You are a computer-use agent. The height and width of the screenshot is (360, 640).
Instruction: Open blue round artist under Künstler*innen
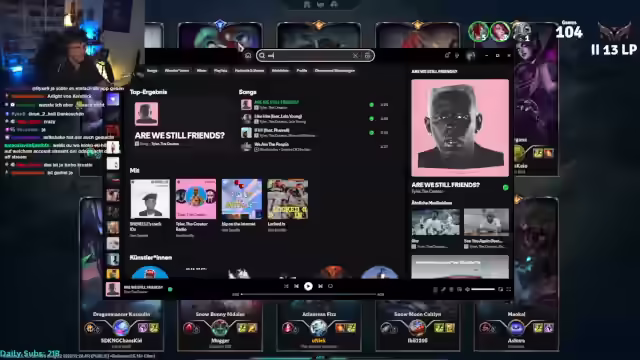tap(150, 273)
